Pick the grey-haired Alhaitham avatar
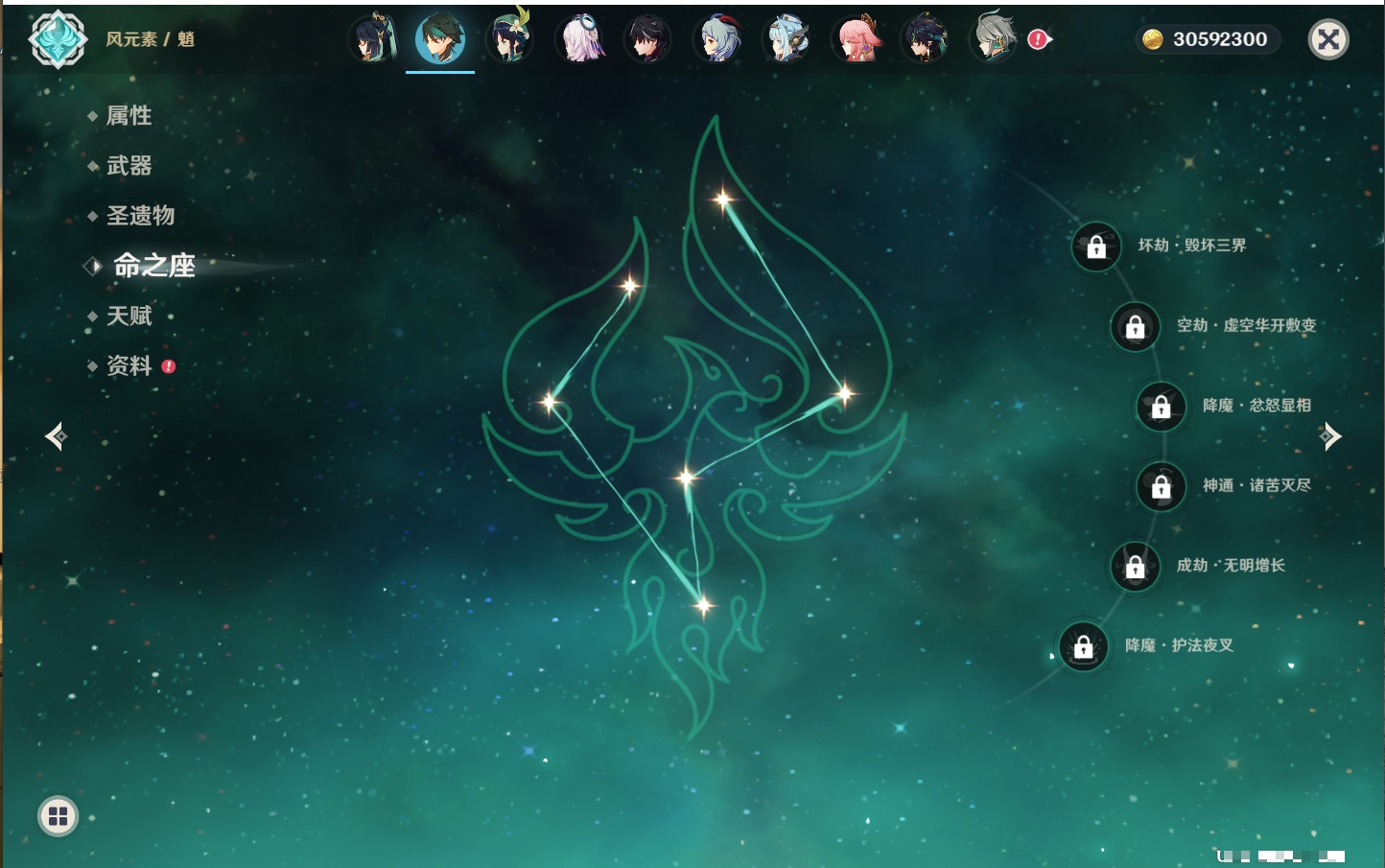 point(995,39)
